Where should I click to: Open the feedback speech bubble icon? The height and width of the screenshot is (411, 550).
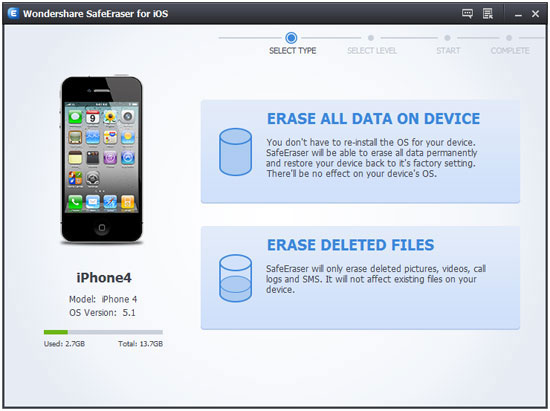[467, 14]
